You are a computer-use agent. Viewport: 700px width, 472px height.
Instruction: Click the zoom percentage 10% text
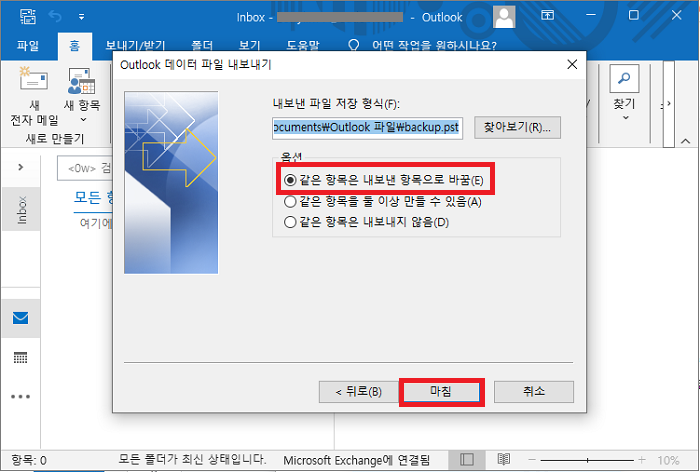668,460
